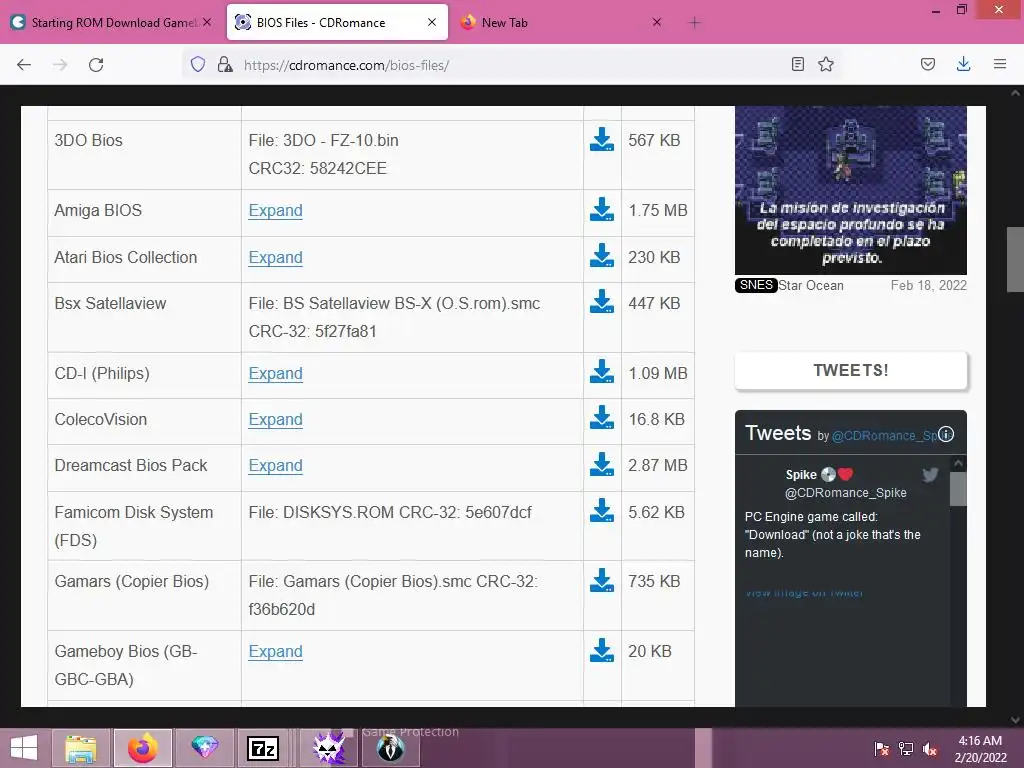Go back to the previous page

click(24, 65)
